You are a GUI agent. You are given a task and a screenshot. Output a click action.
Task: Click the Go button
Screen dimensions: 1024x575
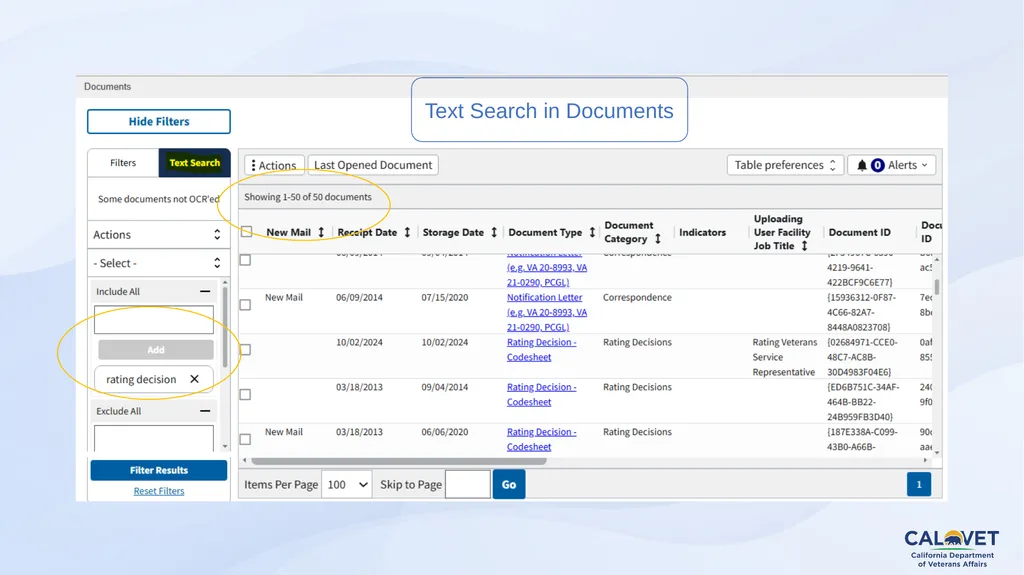(509, 484)
